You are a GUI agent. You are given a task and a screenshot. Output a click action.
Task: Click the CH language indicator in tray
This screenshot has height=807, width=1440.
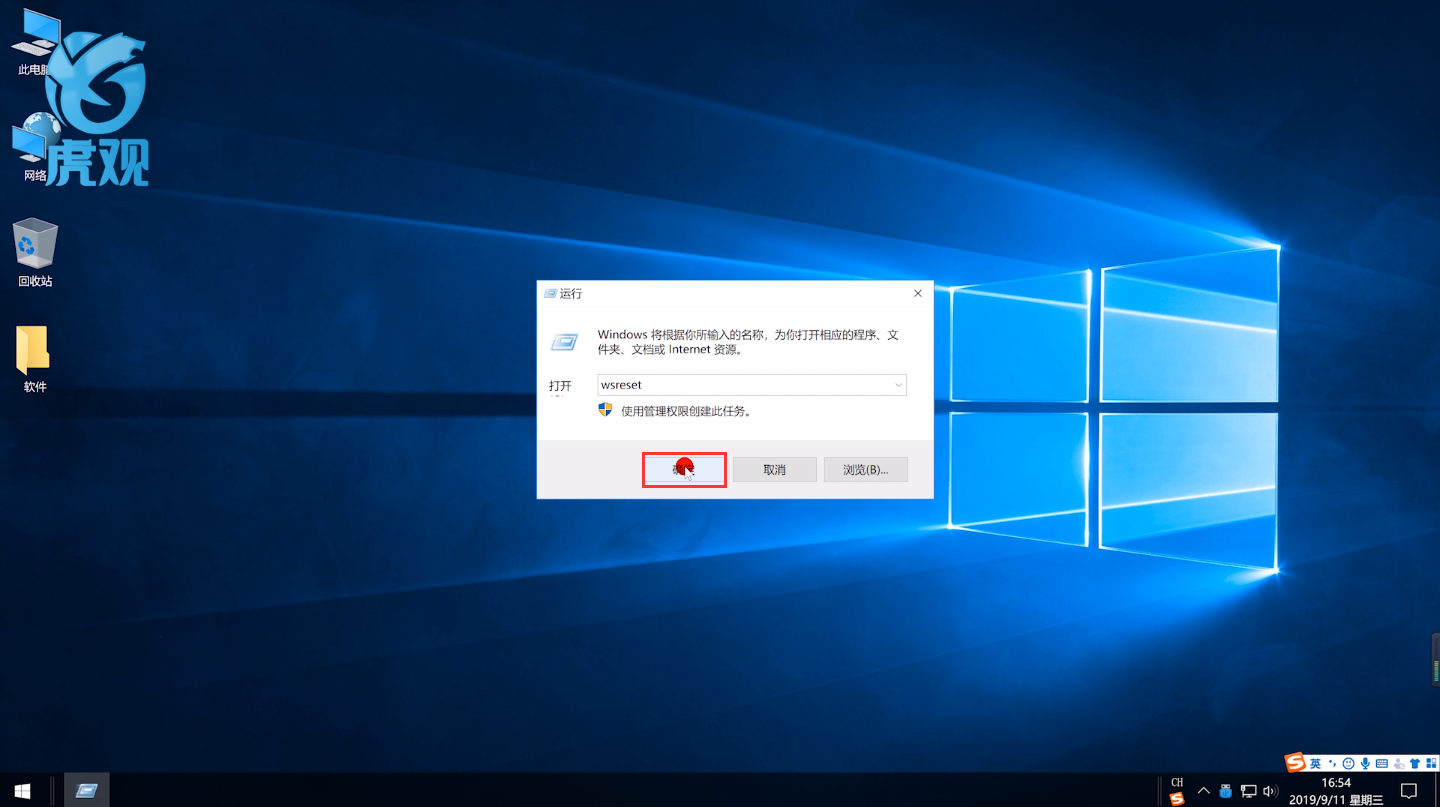click(1177, 782)
